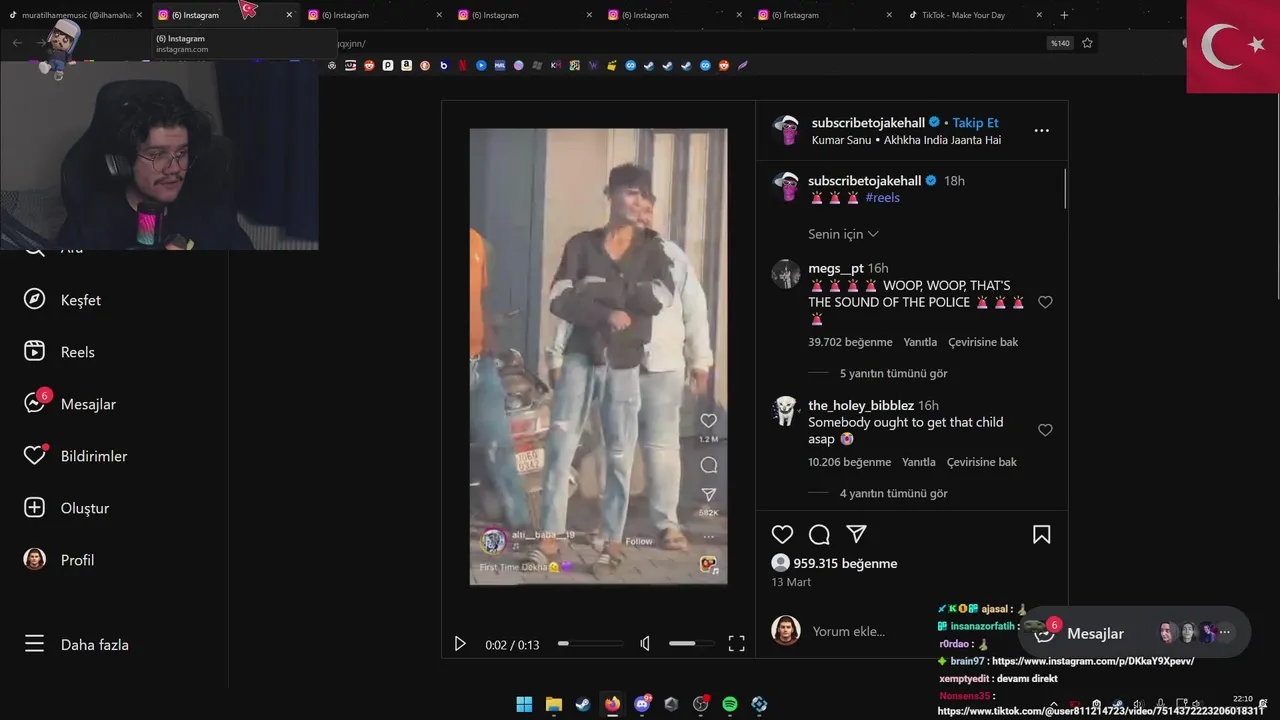Share the post with the paper-plane icon
This screenshot has height=720, width=1280.
coord(856,535)
